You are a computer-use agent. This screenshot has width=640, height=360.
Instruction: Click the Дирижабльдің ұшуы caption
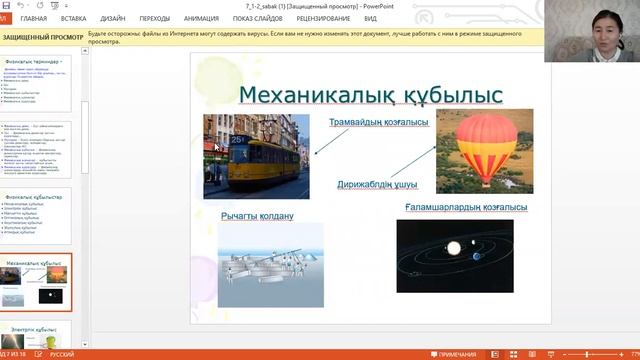[377, 184]
